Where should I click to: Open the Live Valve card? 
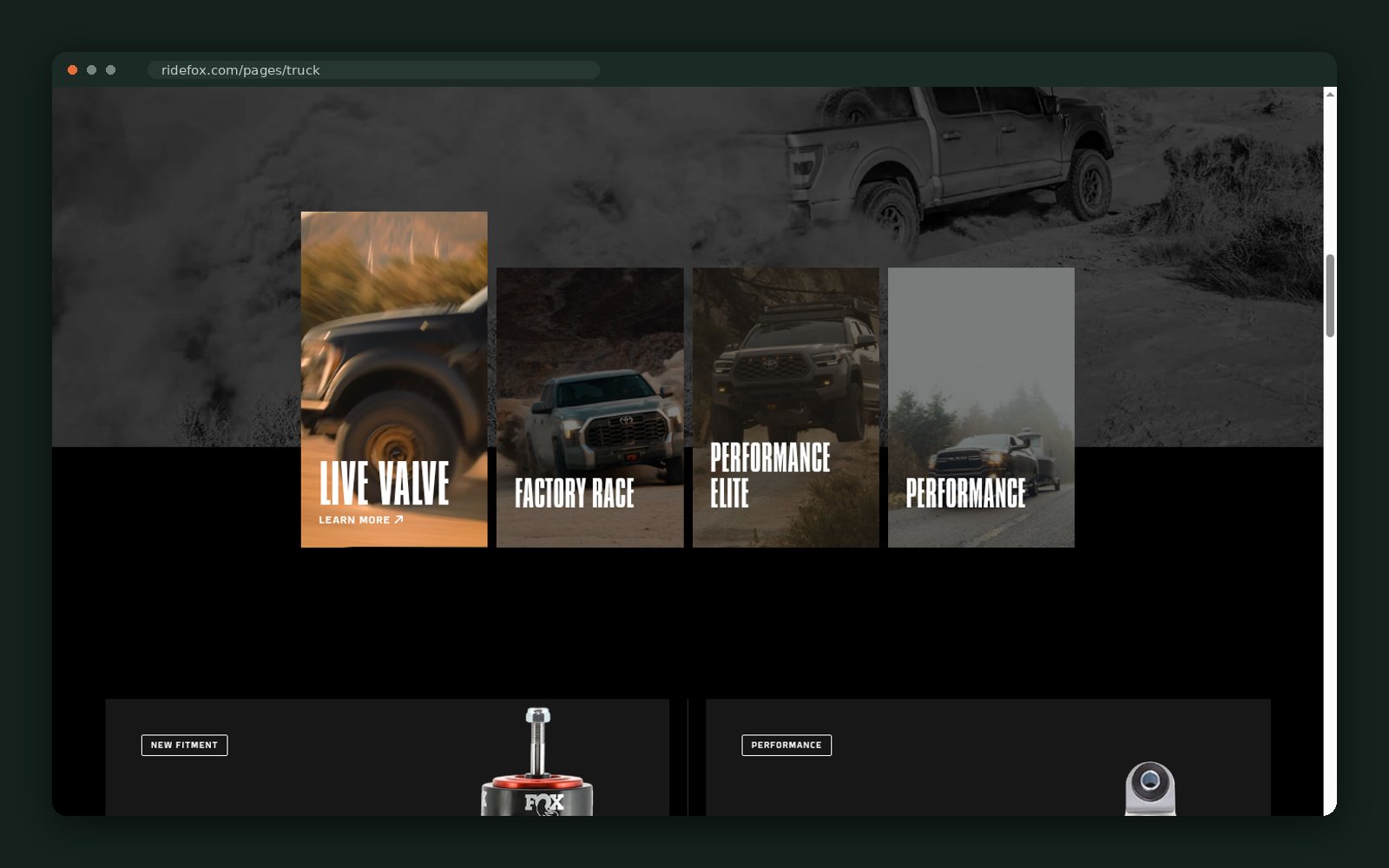tap(394, 379)
